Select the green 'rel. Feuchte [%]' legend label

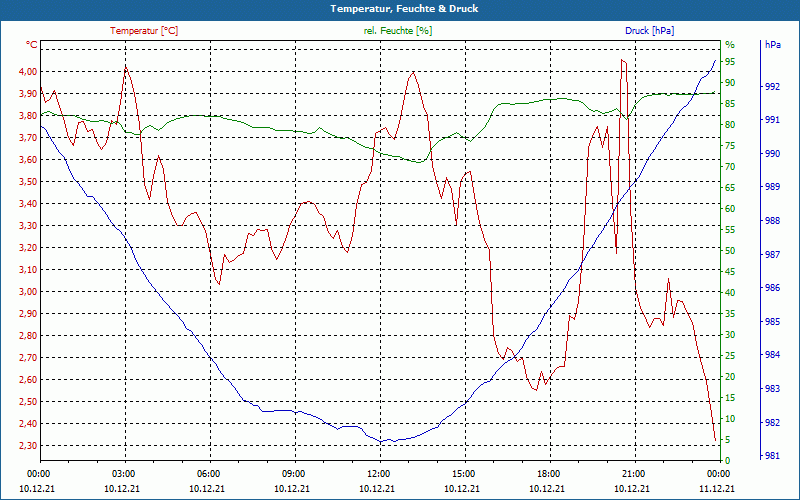(398, 31)
